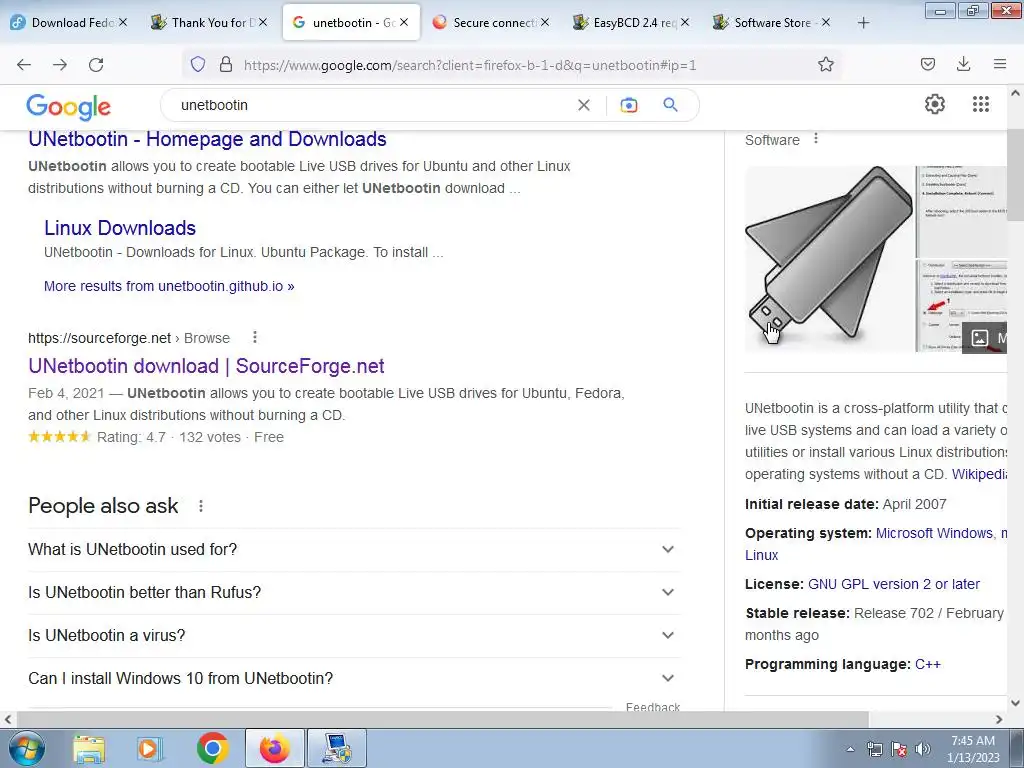Bookmark this page with the star icon
1024x768 pixels.
pyautogui.click(x=825, y=64)
